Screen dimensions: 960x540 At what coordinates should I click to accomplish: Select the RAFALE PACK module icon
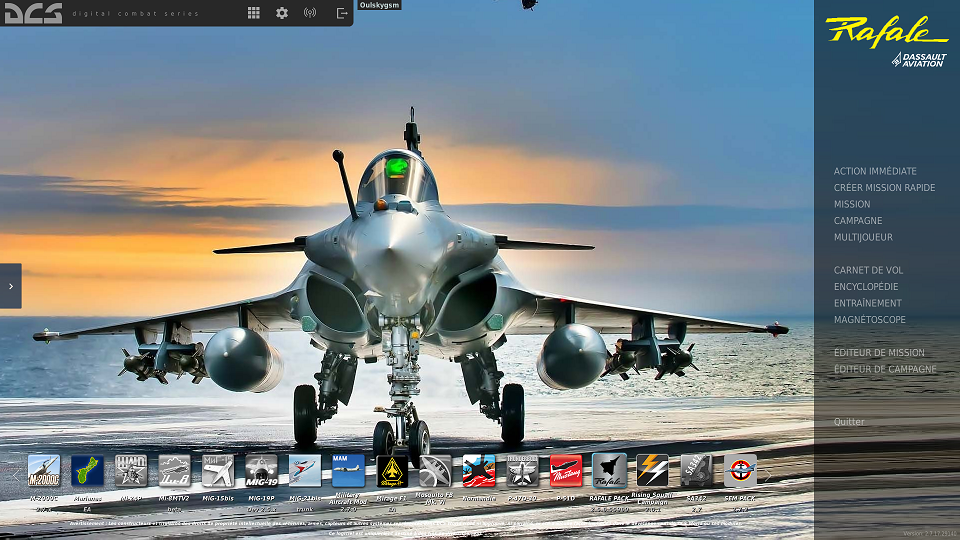609,471
